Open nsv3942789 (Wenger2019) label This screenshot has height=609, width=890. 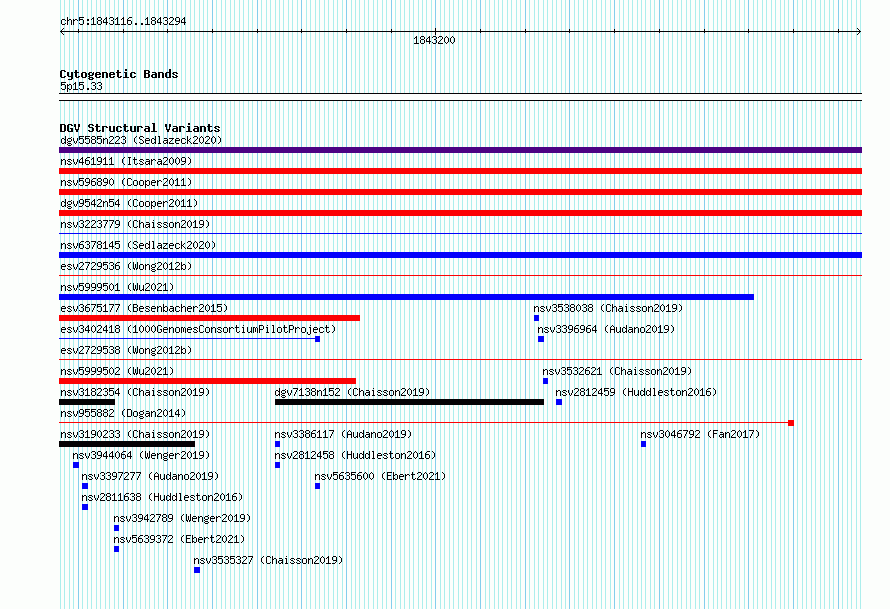tap(182, 518)
